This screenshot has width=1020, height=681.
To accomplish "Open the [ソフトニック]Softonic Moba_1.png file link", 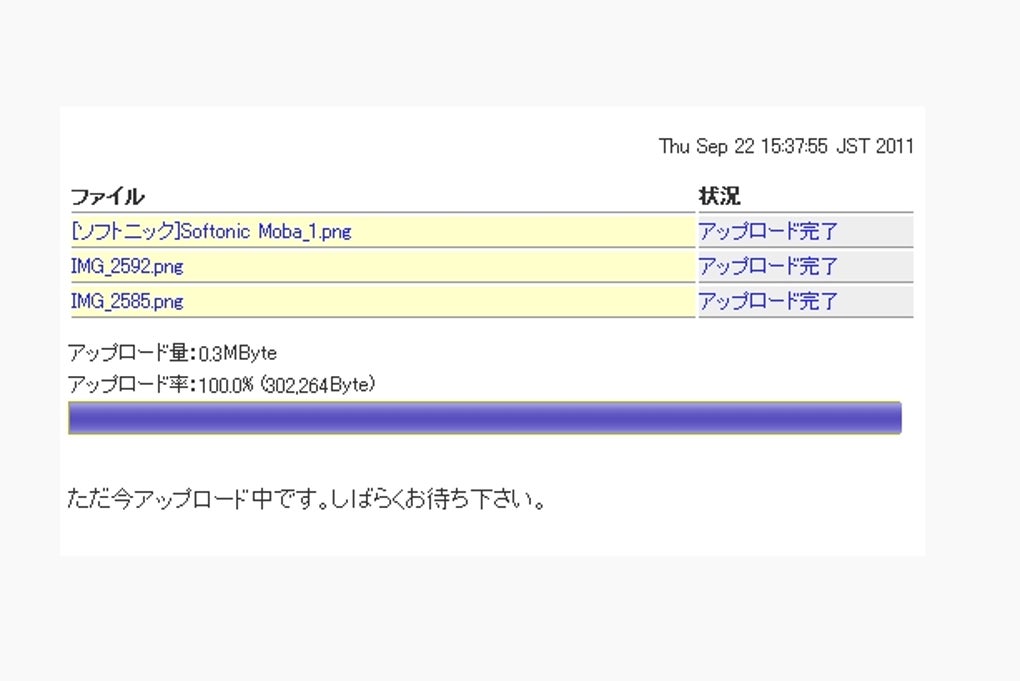I will click(211, 232).
